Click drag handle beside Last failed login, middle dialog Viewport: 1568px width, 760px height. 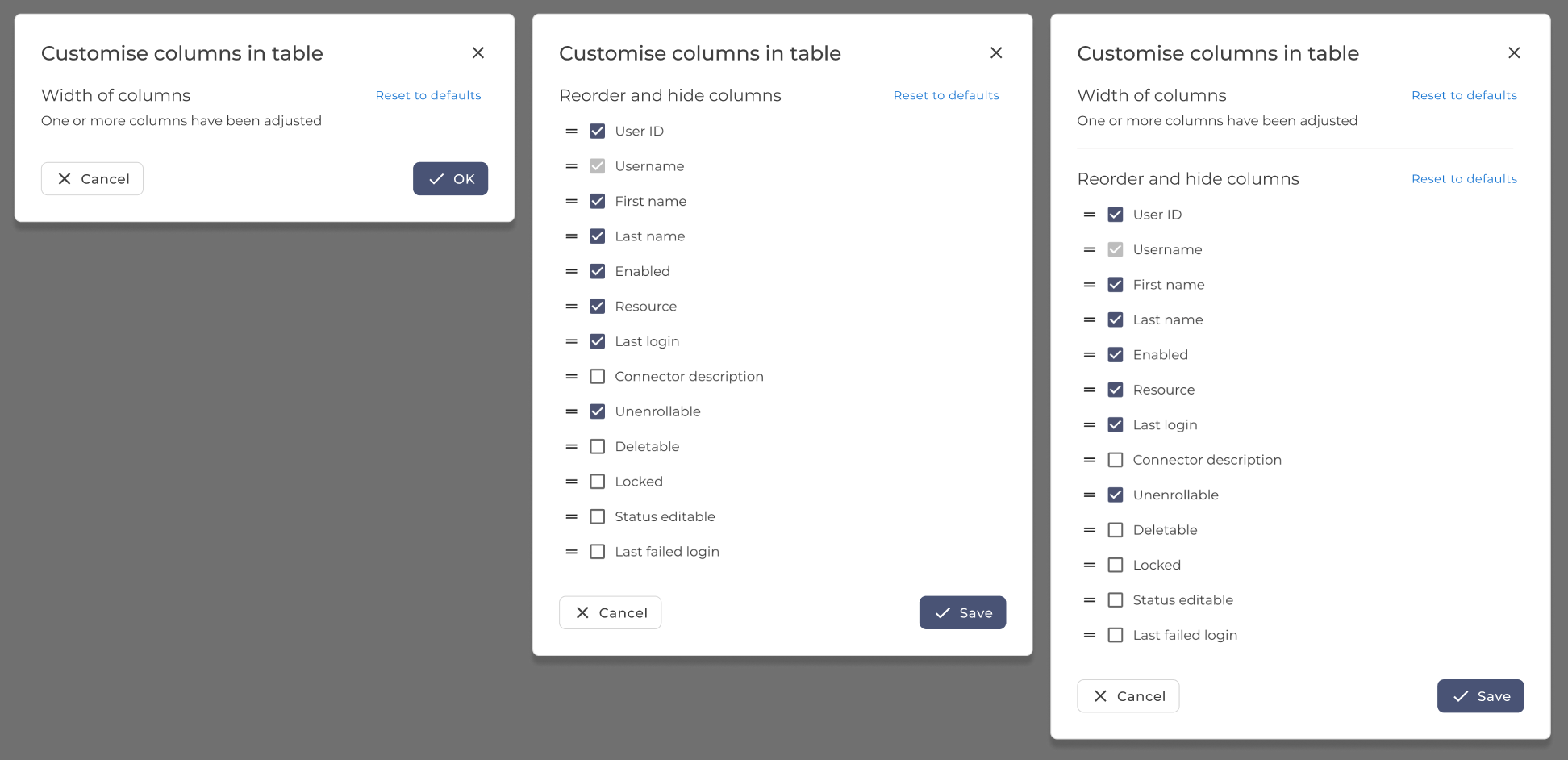571,552
